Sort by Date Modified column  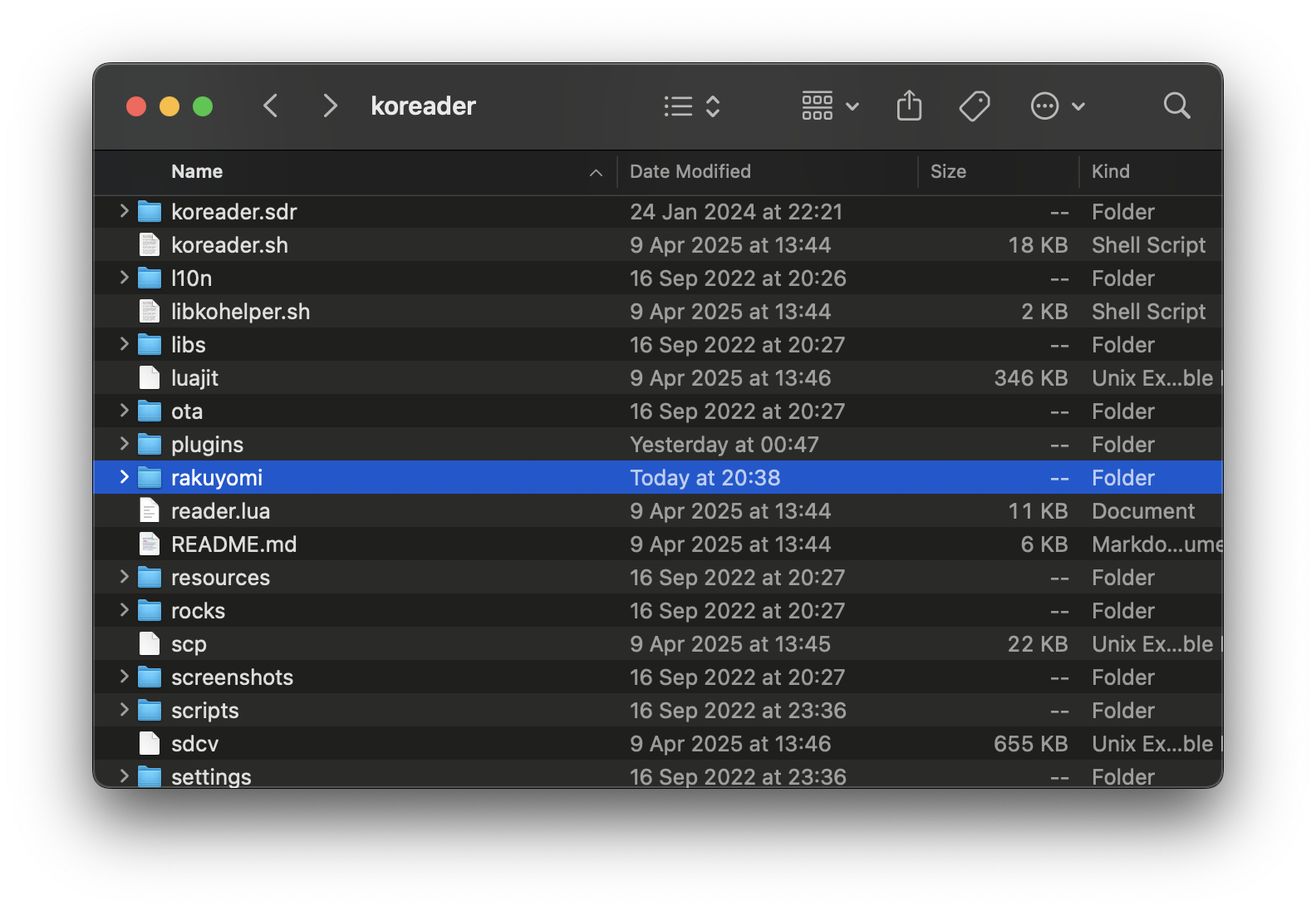[x=690, y=172]
